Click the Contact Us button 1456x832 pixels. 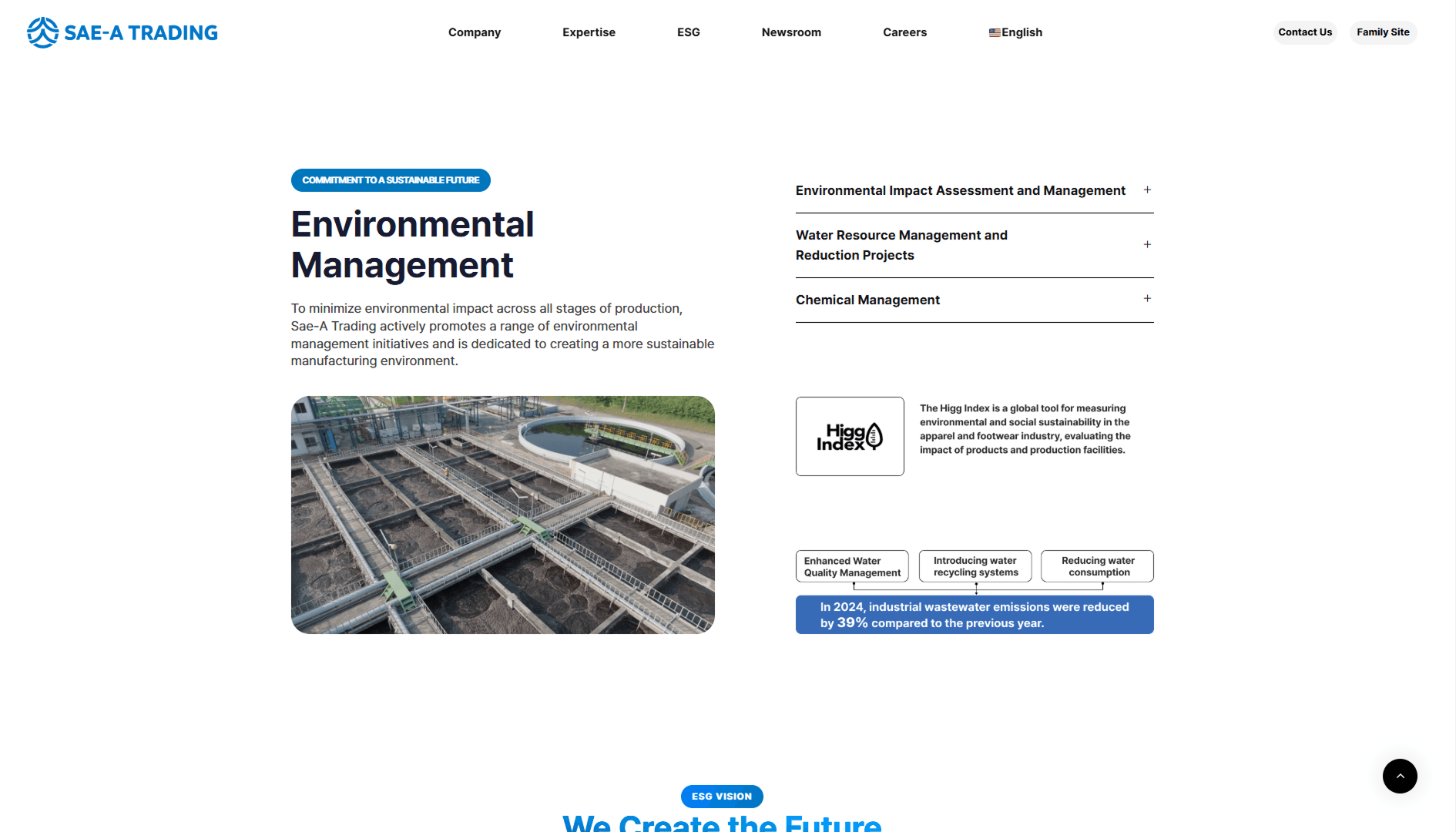pyautogui.click(x=1305, y=32)
